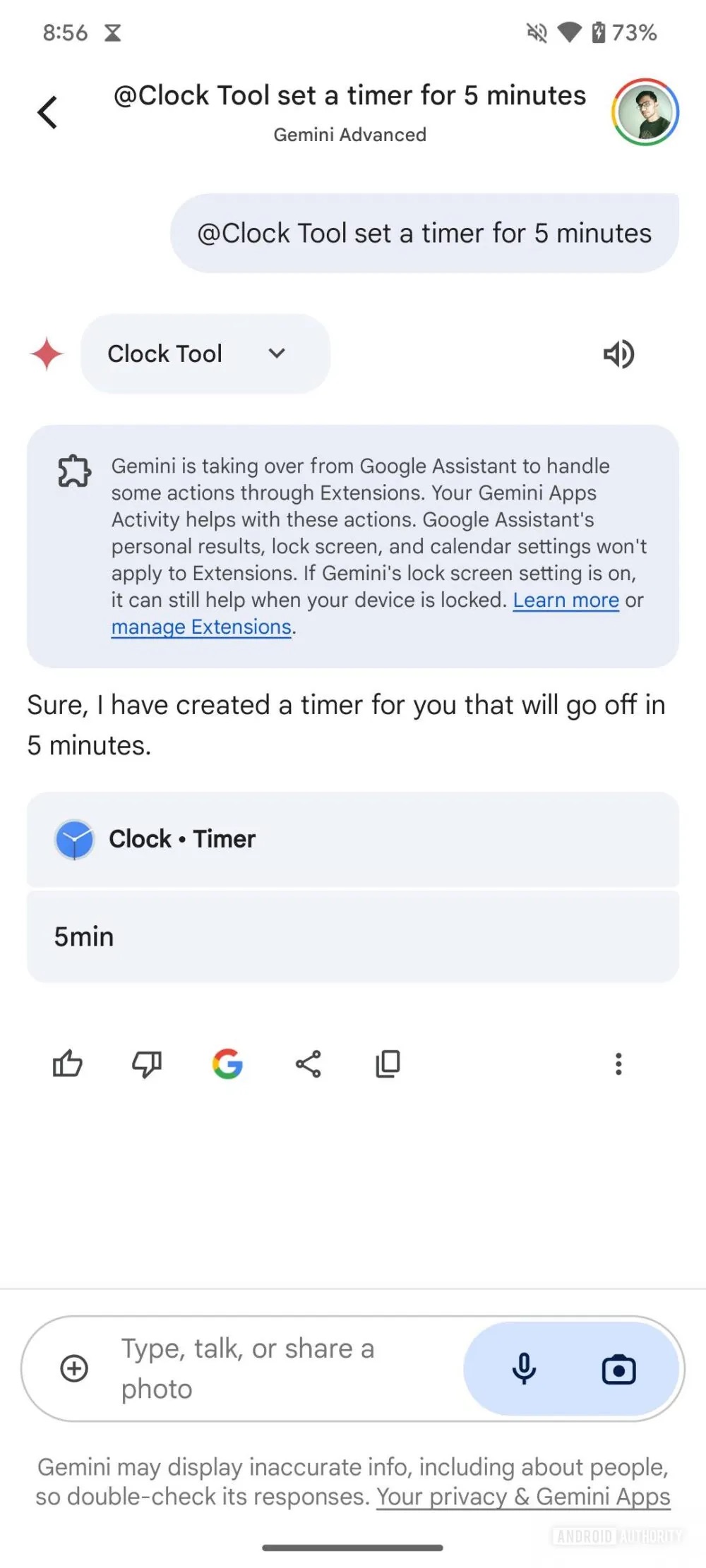Open Your privacy & Gemini Apps link

point(523,1497)
